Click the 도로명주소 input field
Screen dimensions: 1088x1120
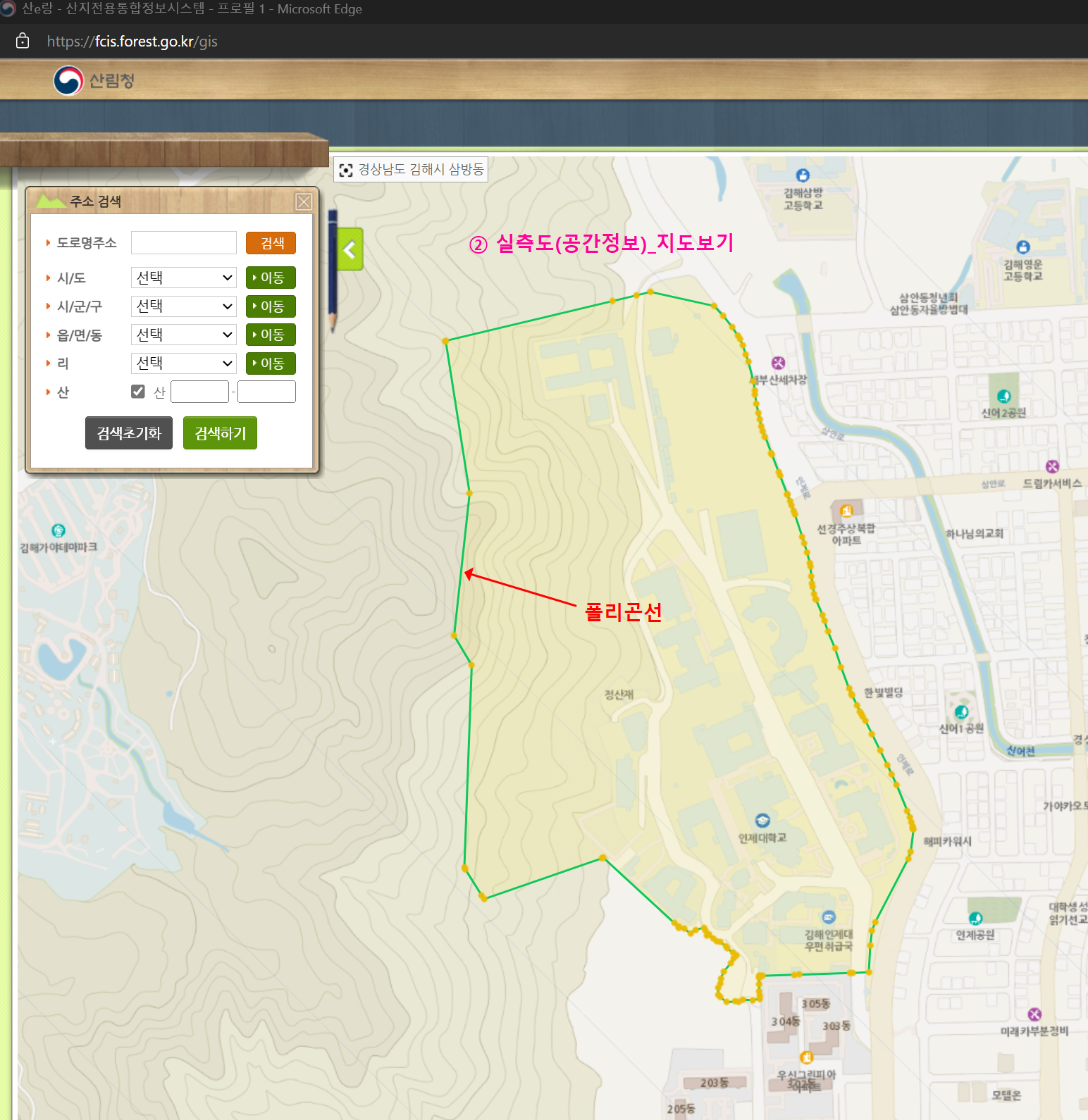click(183, 243)
